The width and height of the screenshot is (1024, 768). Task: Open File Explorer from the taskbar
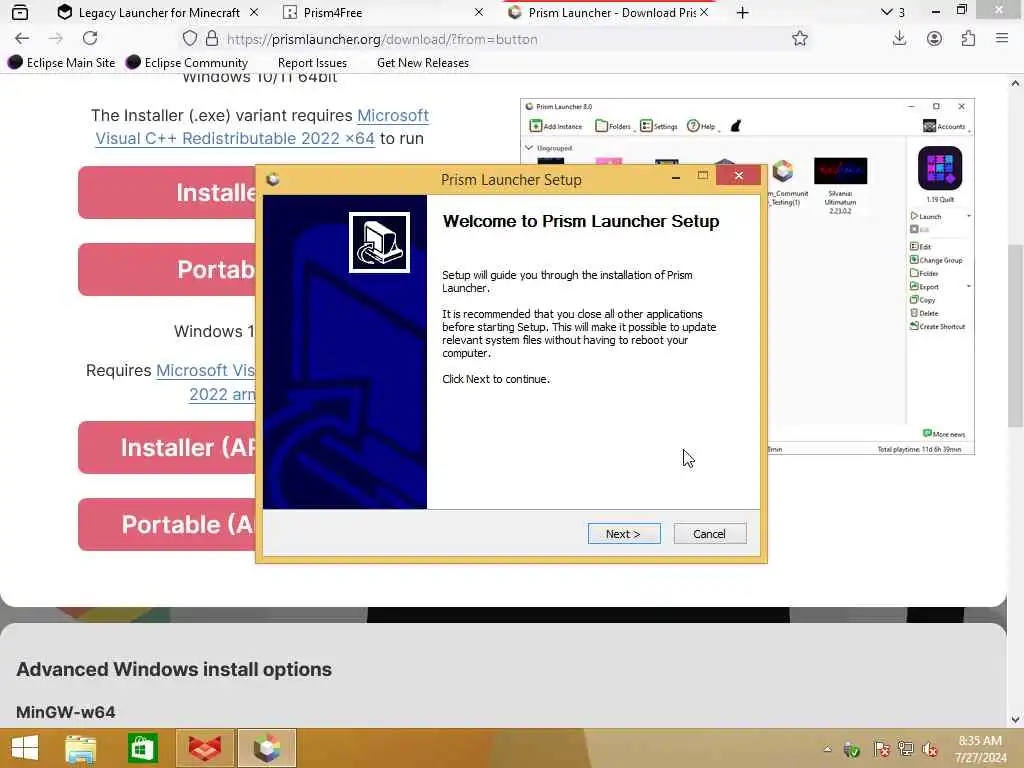pos(81,748)
